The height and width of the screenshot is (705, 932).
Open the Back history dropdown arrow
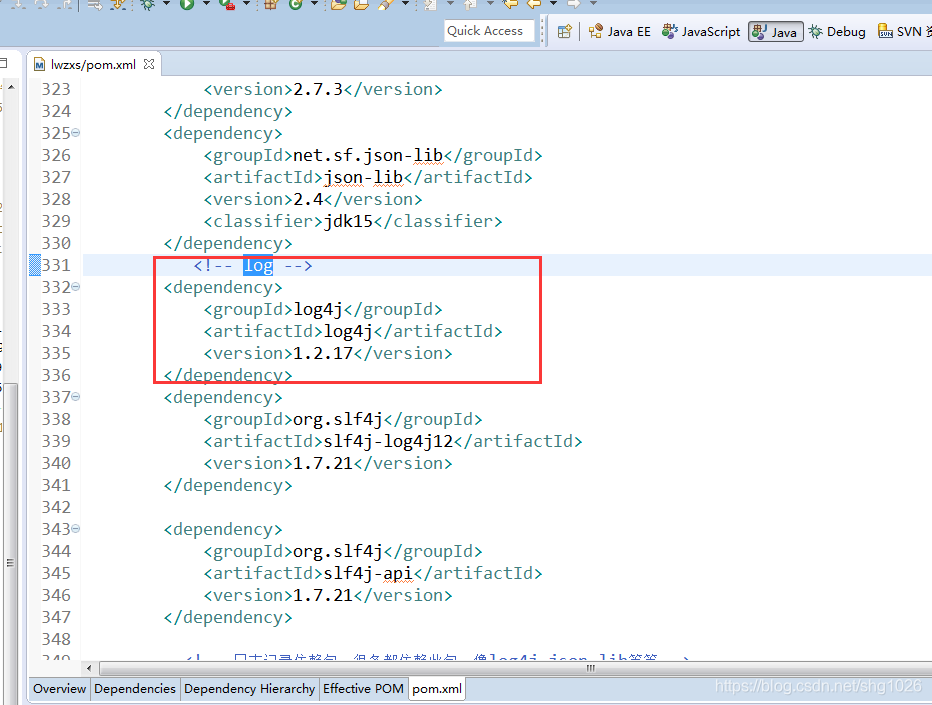pos(553,4)
